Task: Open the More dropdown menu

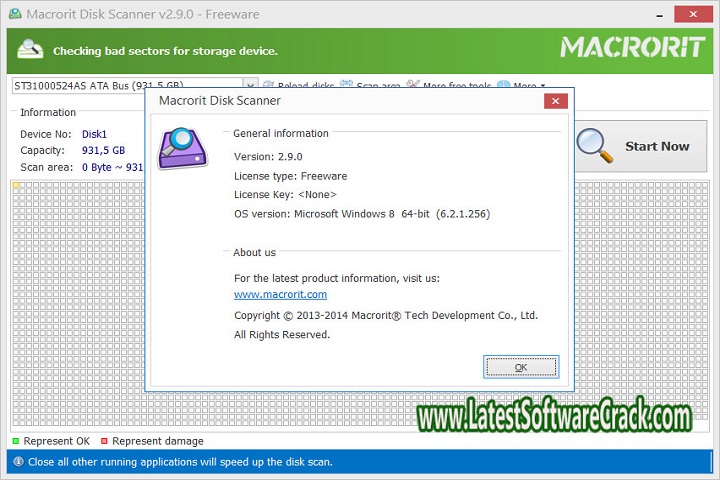Action: pyautogui.click(x=522, y=85)
